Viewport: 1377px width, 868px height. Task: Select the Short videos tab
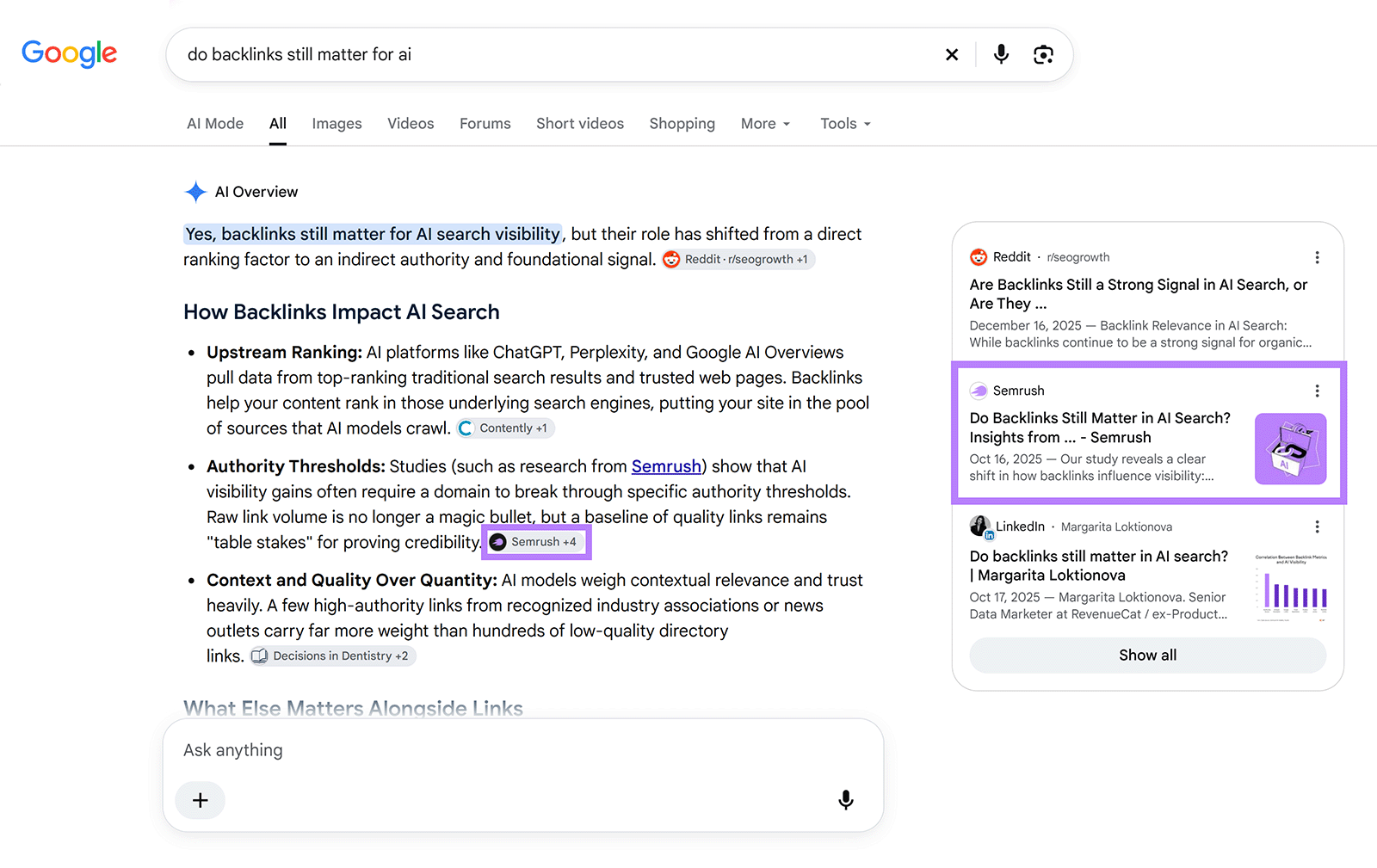click(x=580, y=124)
